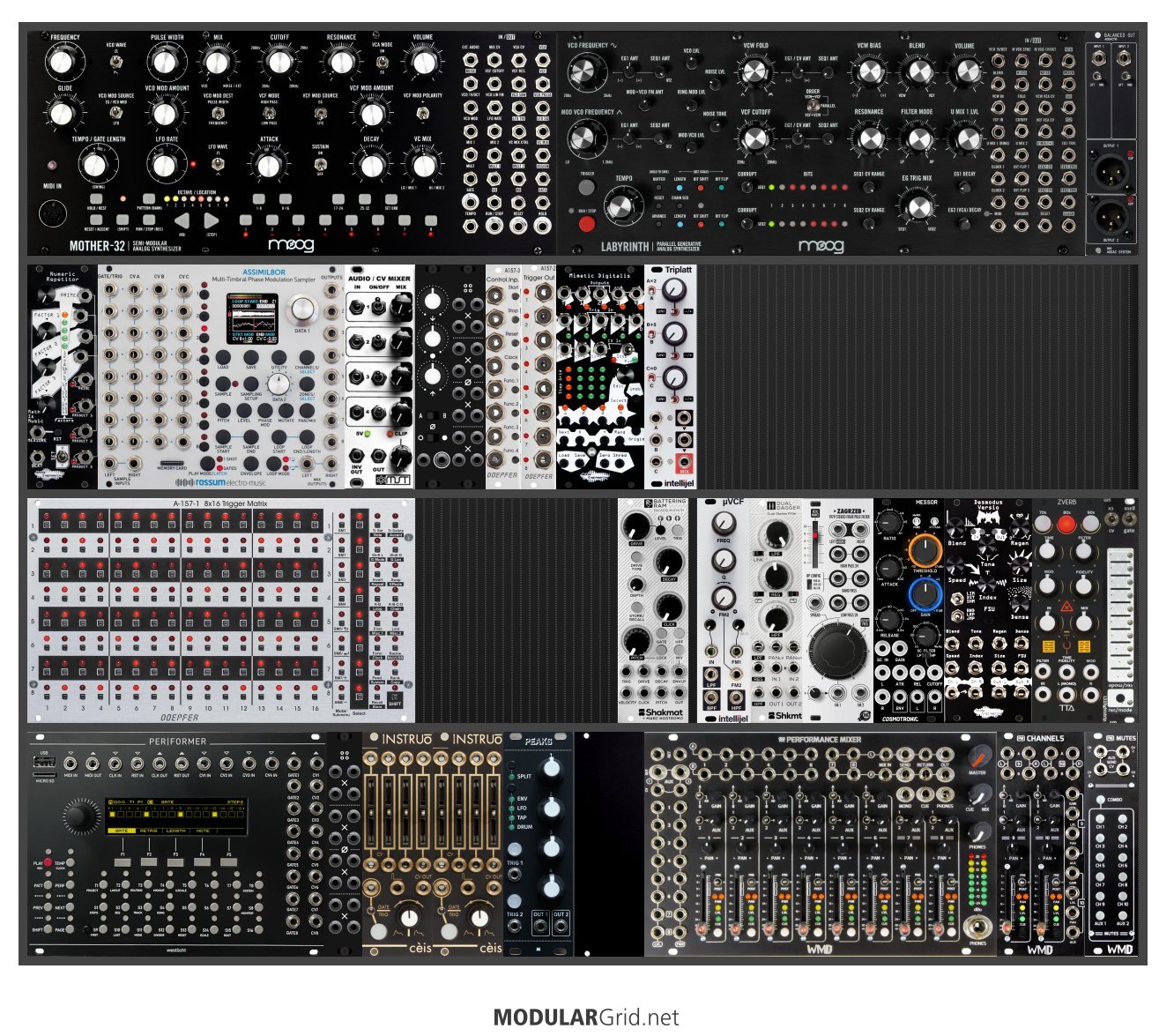Click the grey Trigger button on Labyrinth
This screenshot has width=1174, height=1036.
click(x=586, y=188)
